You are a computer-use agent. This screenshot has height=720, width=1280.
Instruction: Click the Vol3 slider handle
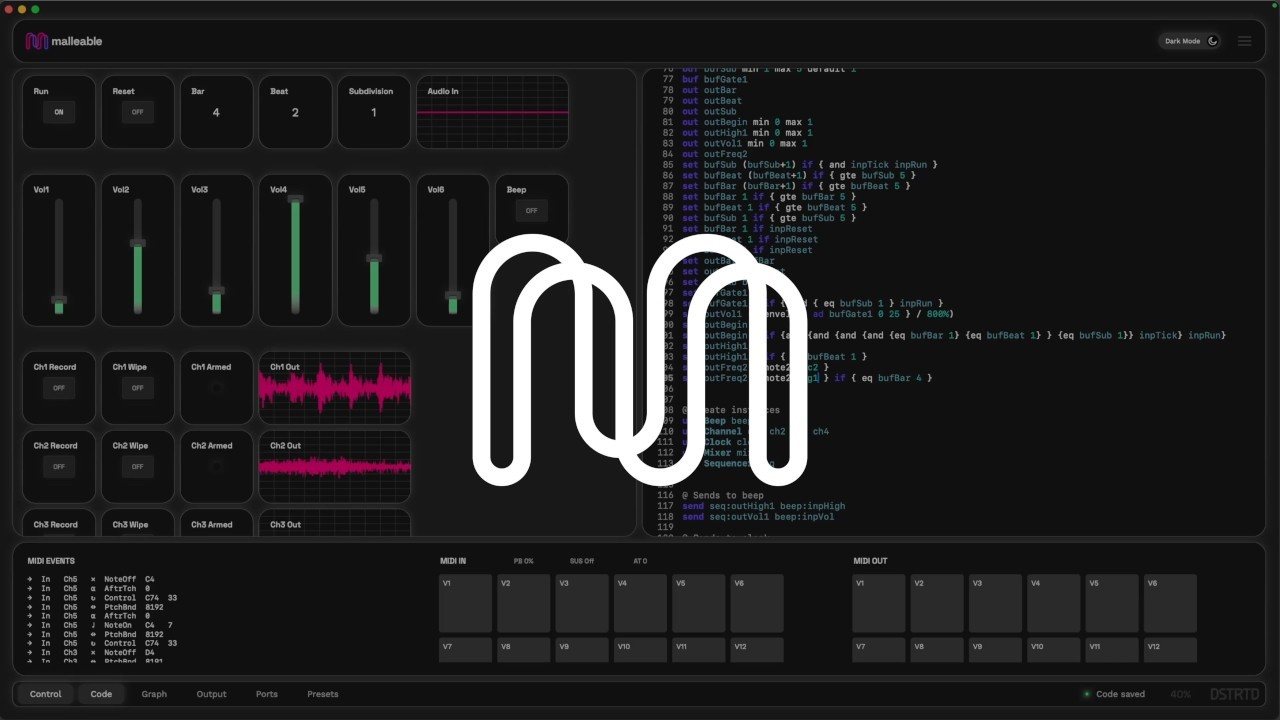(x=216, y=291)
